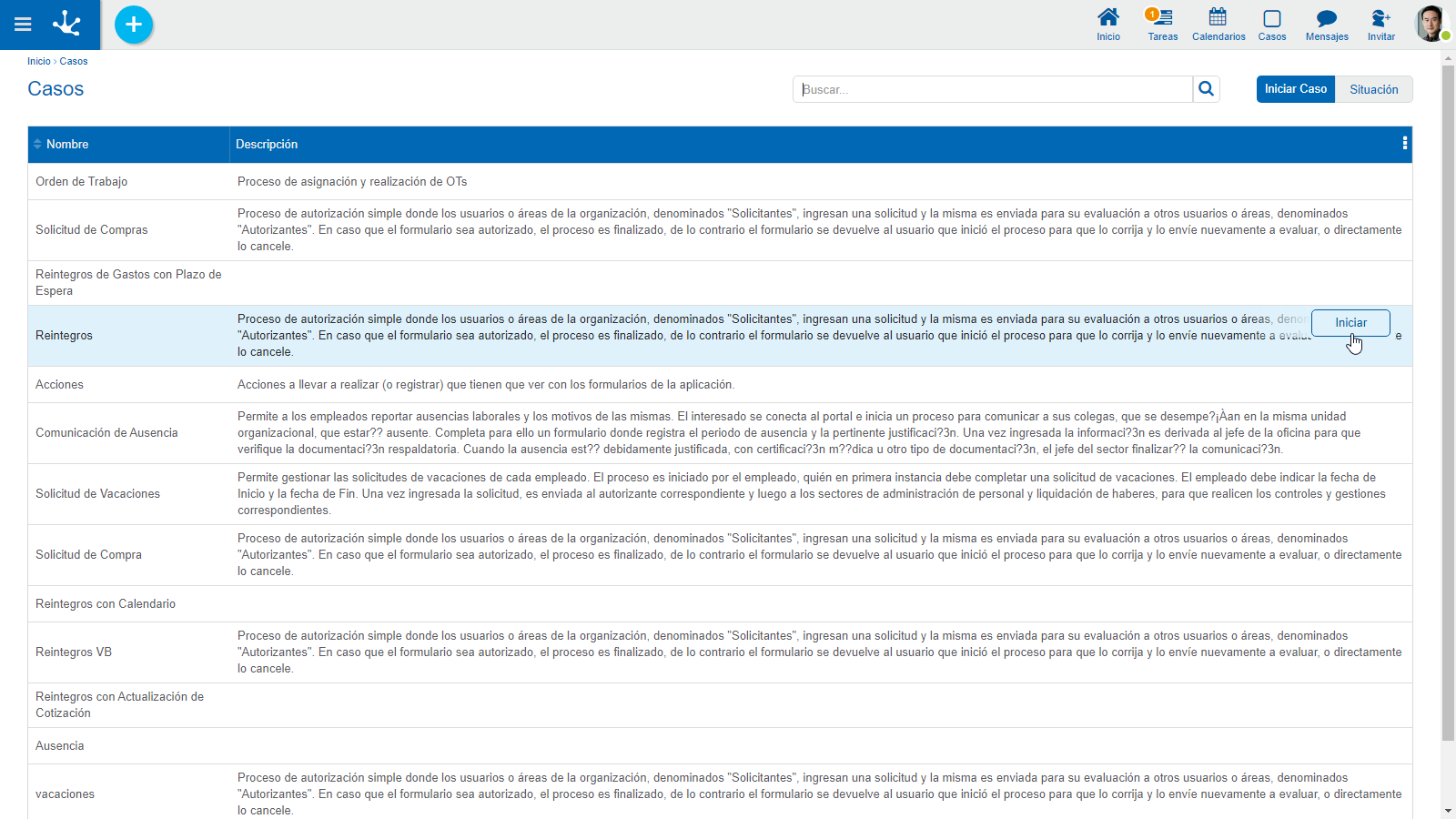Click the search magnifier button
This screenshot has width=1456, height=819.
(x=1206, y=89)
